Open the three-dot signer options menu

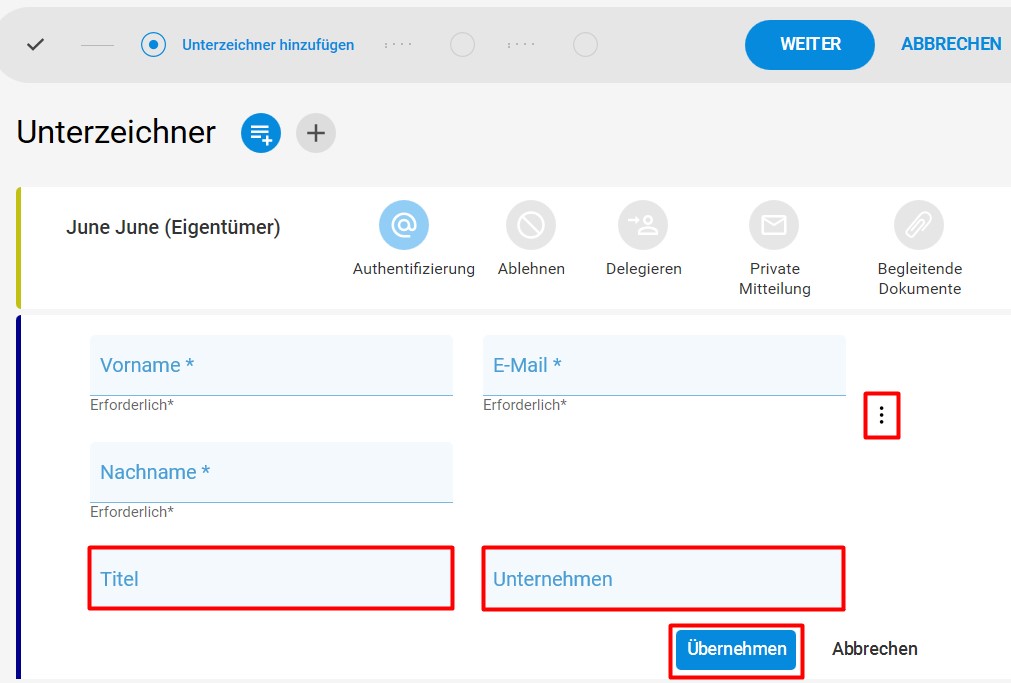(x=881, y=415)
